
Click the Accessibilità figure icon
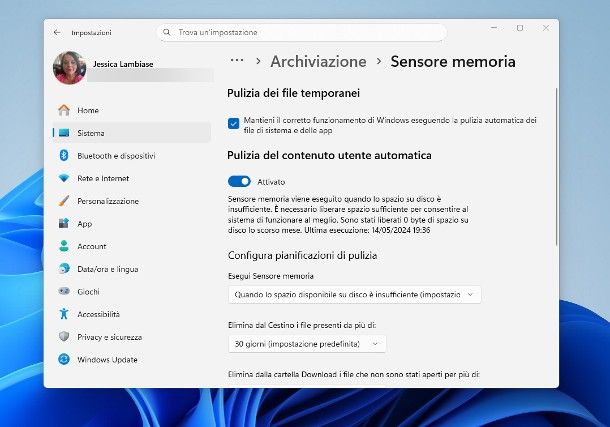coord(64,314)
